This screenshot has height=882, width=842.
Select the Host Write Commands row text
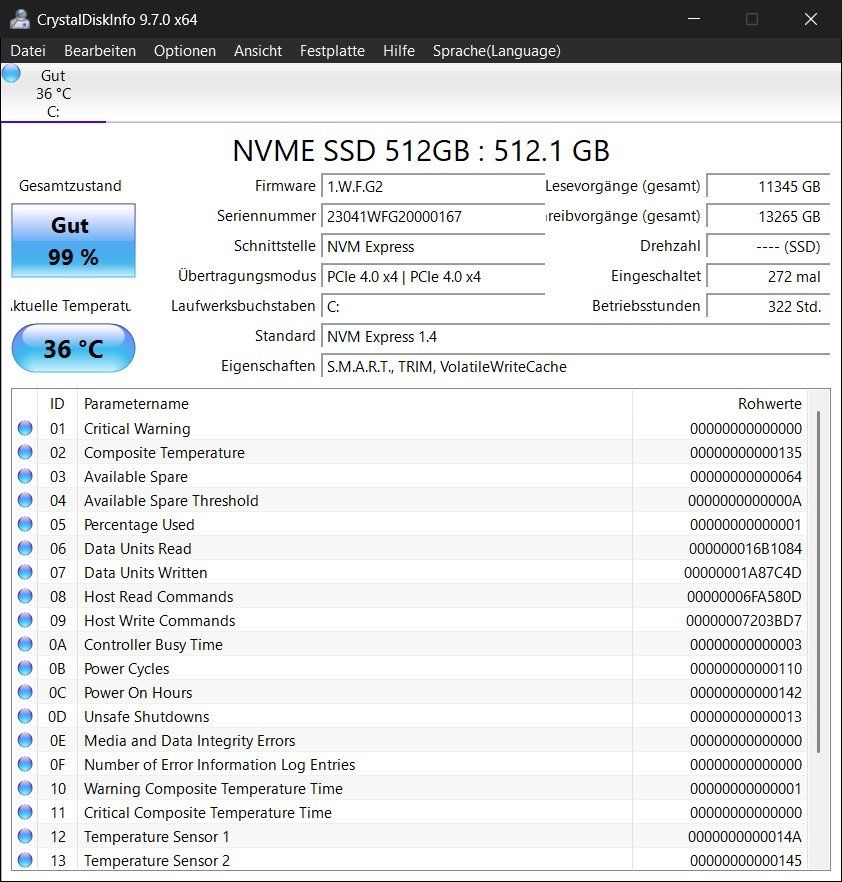(x=160, y=620)
